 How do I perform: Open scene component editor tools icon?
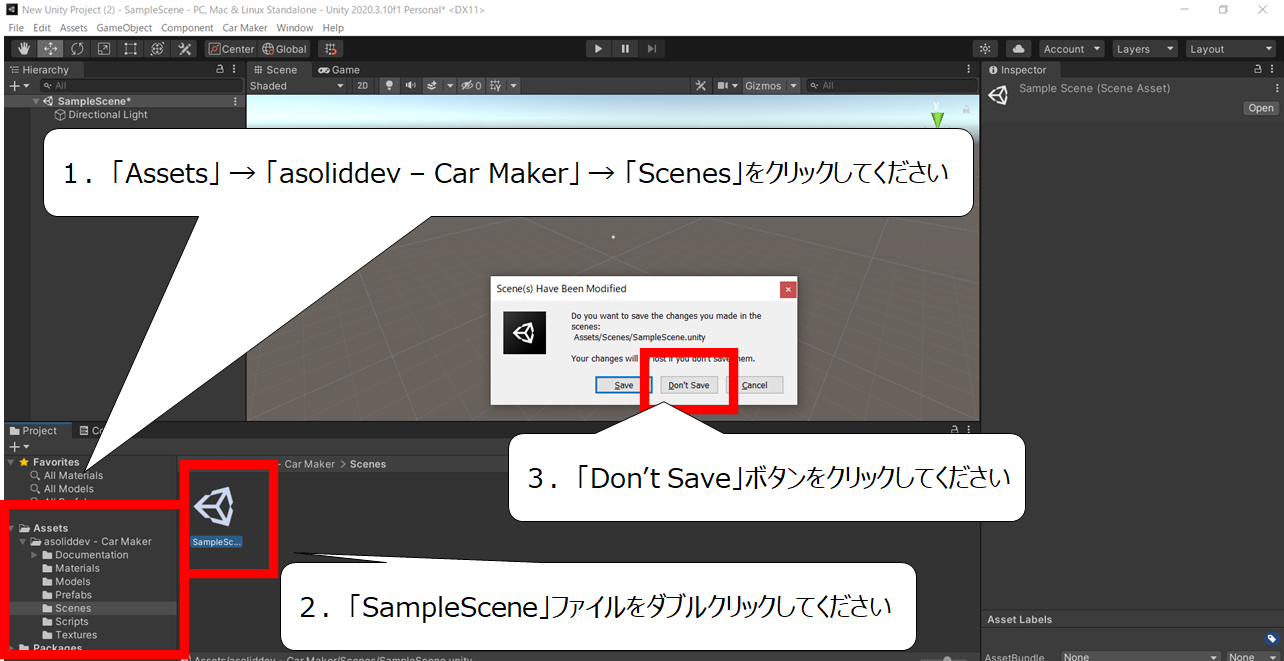click(x=701, y=86)
